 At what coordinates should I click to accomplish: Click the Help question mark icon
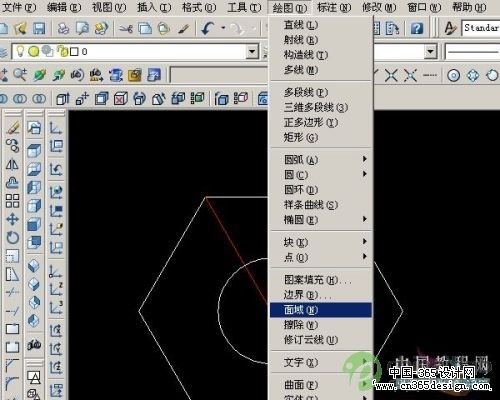[417, 29]
